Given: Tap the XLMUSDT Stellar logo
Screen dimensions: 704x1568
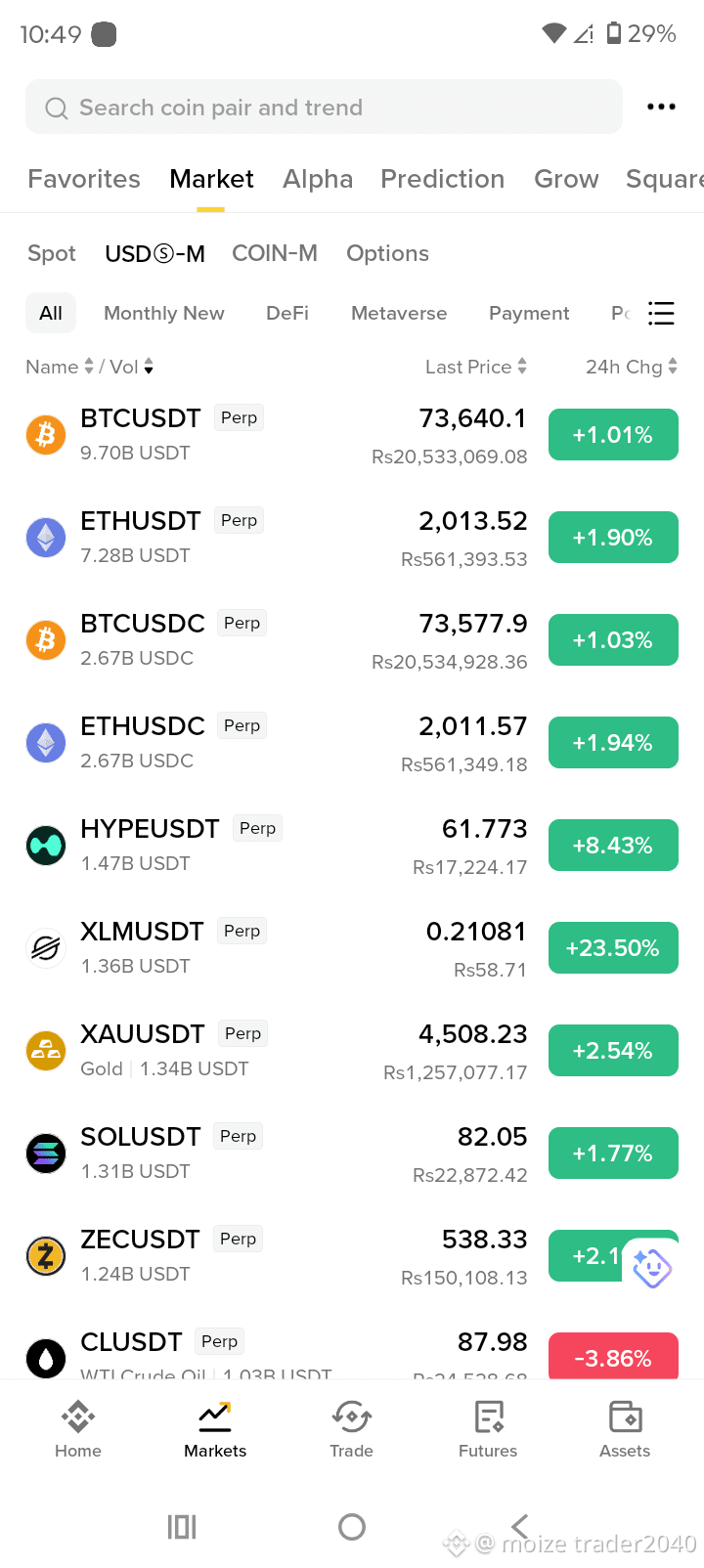Looking at the screenshot, I should point(46,947).
